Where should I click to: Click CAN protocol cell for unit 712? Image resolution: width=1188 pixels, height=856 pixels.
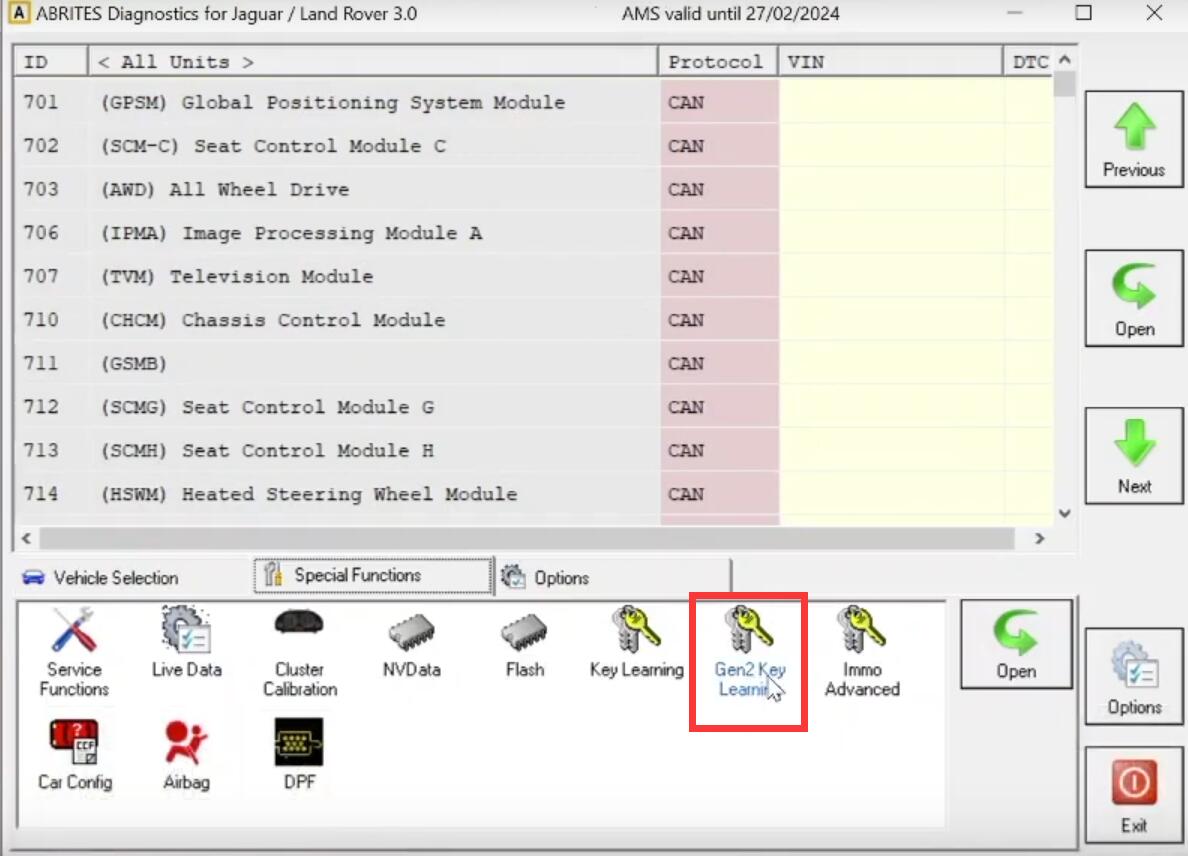click(719, 407)
